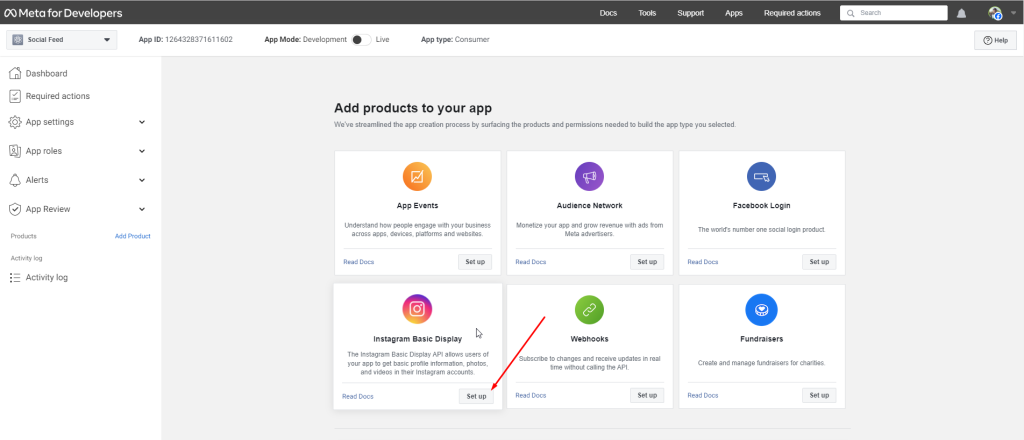Open the Social Feed app selector dropdown
Viewport: 1024px width, 440px height.
click(61, 40)
